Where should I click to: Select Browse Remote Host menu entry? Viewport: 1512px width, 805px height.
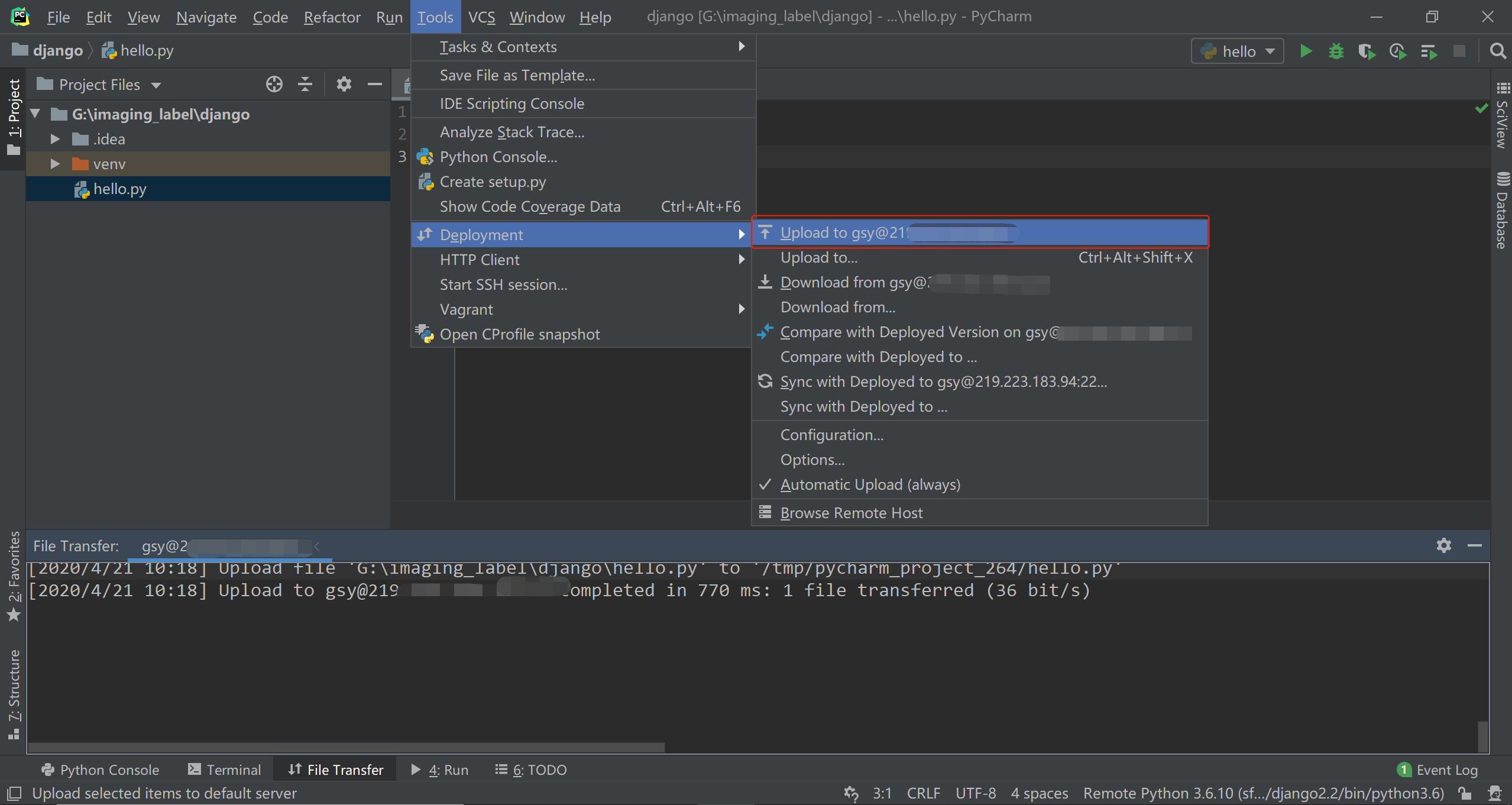(x=851, y=513)
